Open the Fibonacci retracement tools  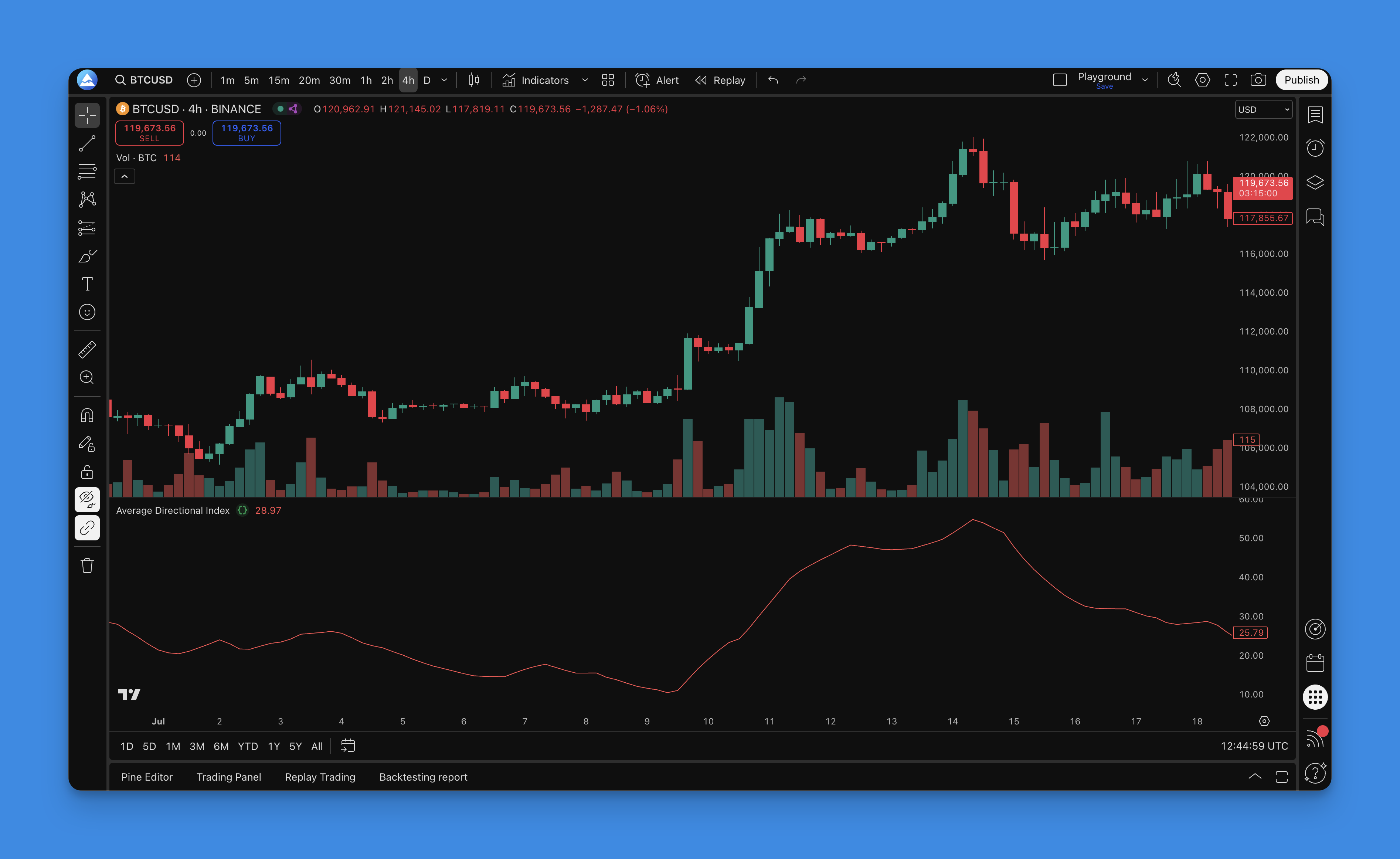pos(87,172)
